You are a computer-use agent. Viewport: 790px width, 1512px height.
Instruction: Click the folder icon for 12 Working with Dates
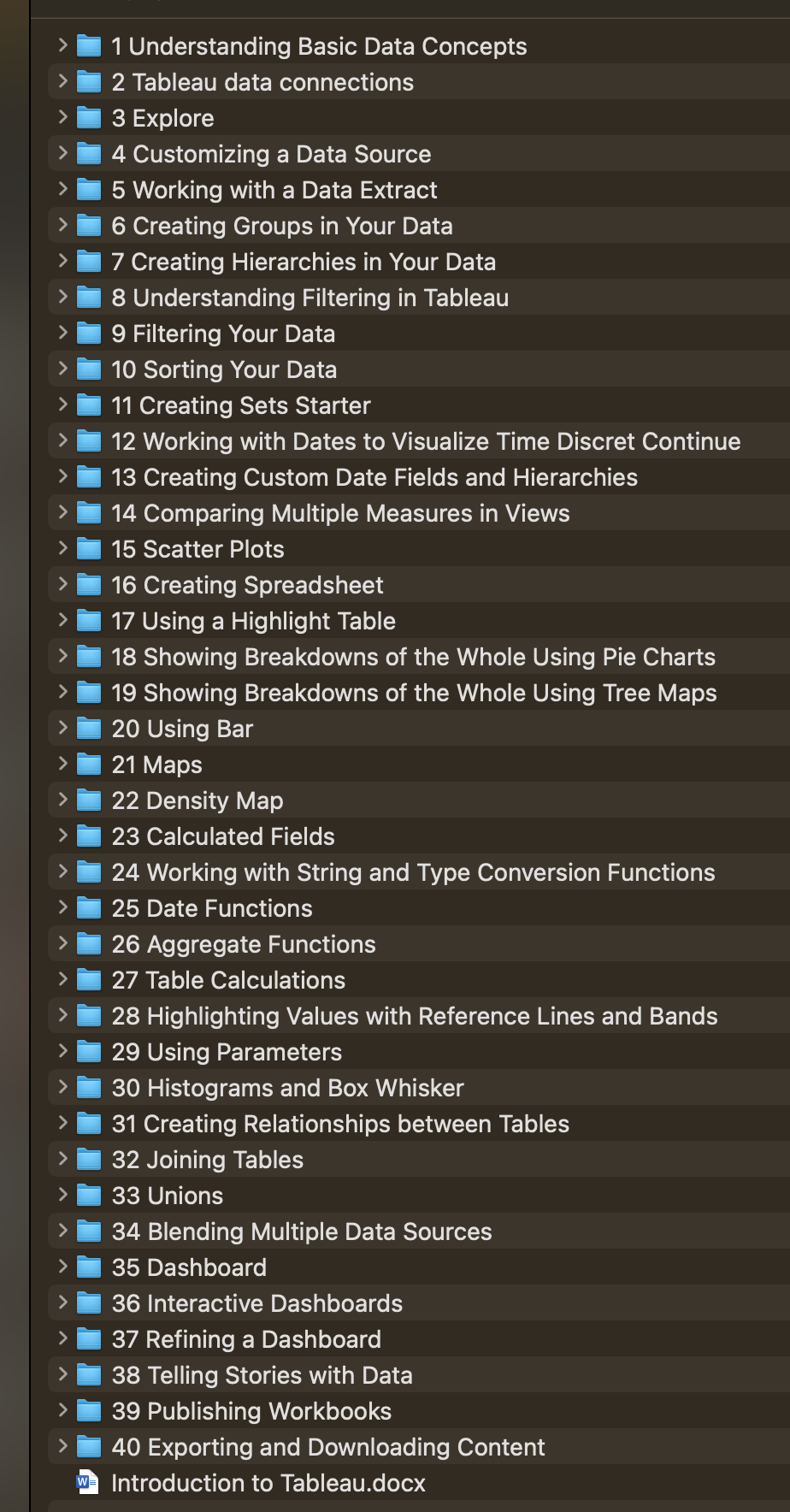(x=89, y=441)
